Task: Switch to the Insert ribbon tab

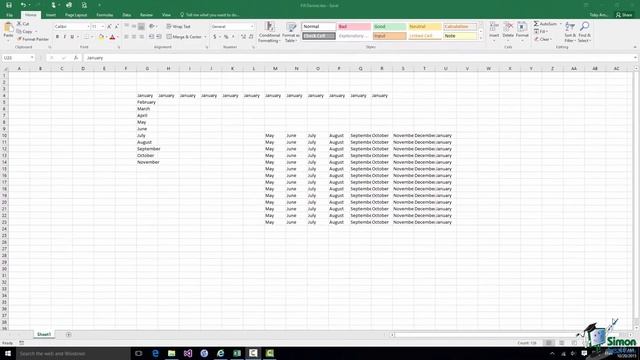Action: click(x=51, y=15)
